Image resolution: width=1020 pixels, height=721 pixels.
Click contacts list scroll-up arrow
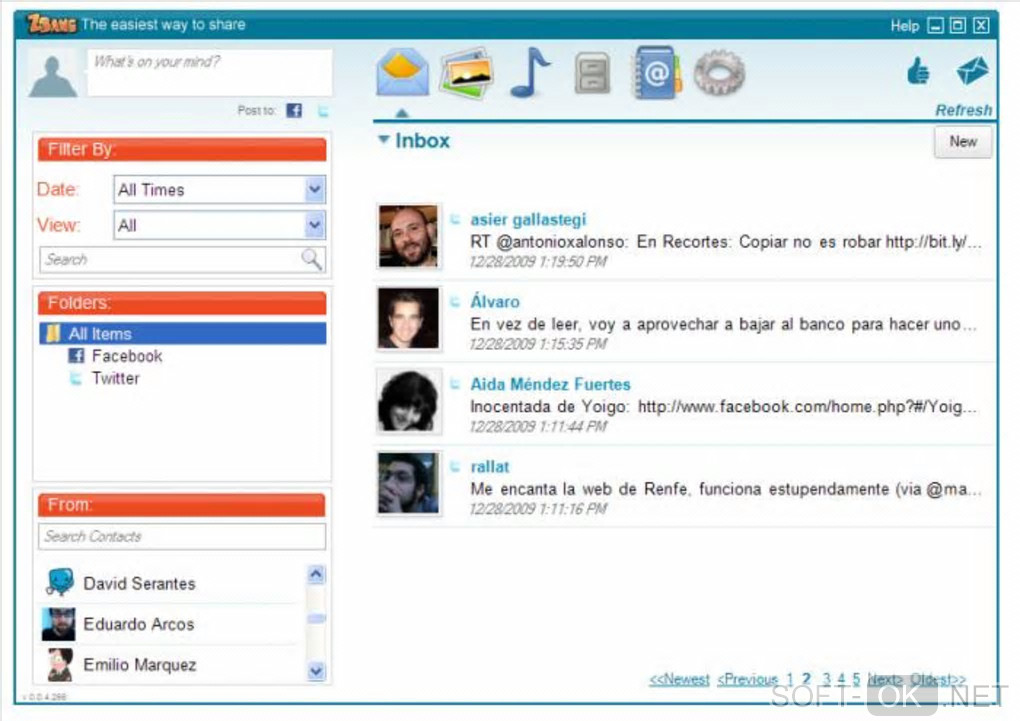(315, 574)
